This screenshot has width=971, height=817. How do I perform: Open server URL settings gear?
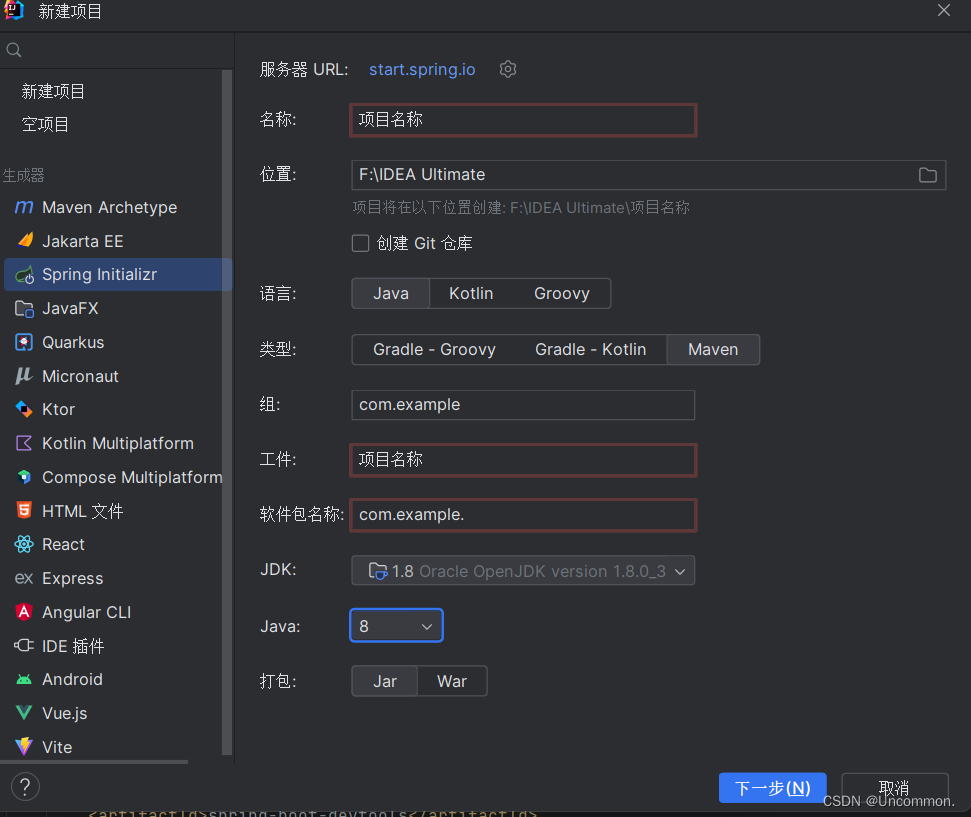pos(508,69)
